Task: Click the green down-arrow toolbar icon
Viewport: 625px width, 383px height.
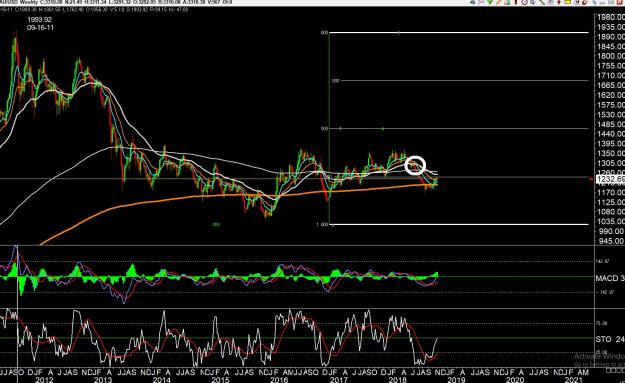Action: coord(490,2)
